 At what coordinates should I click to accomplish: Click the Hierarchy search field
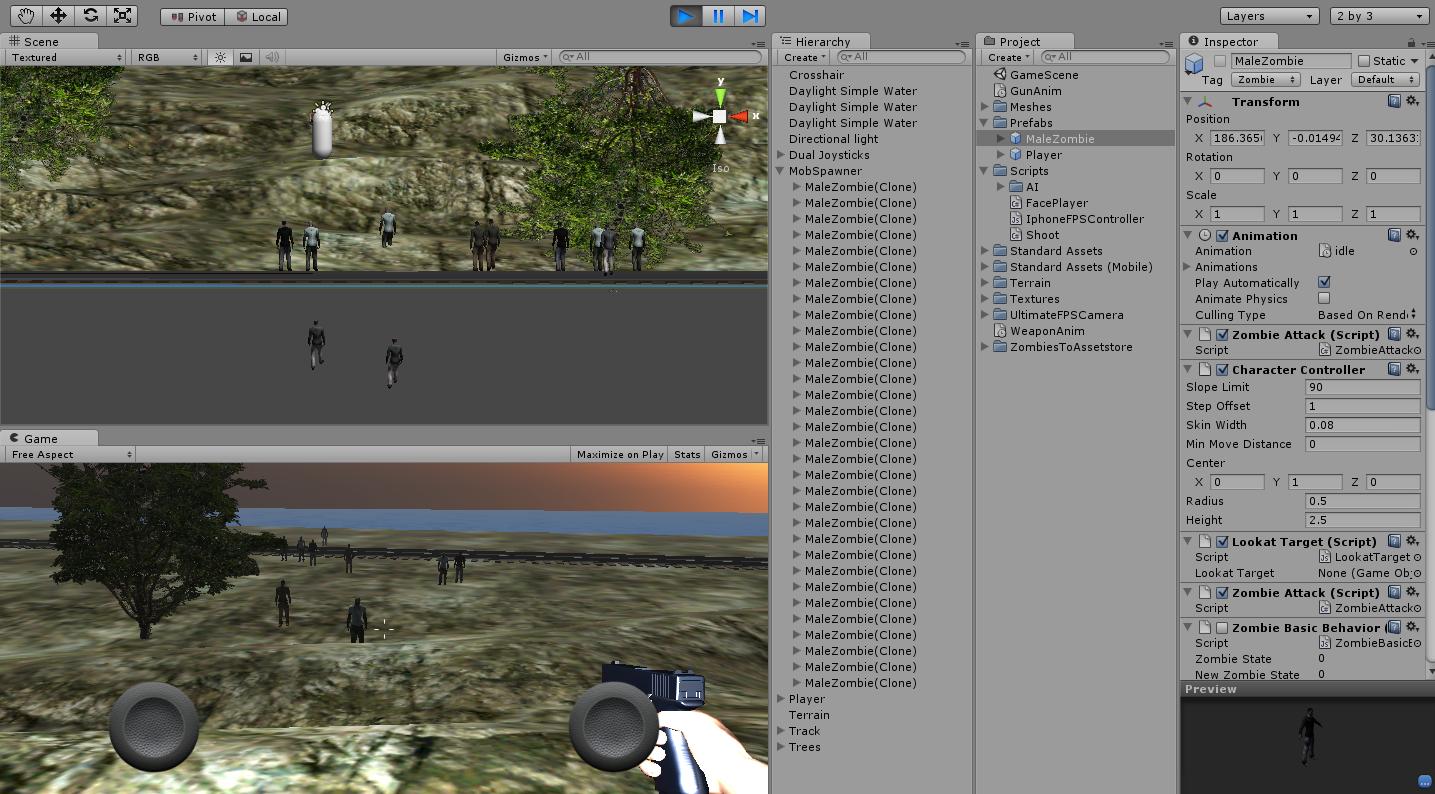pos(902,57)
